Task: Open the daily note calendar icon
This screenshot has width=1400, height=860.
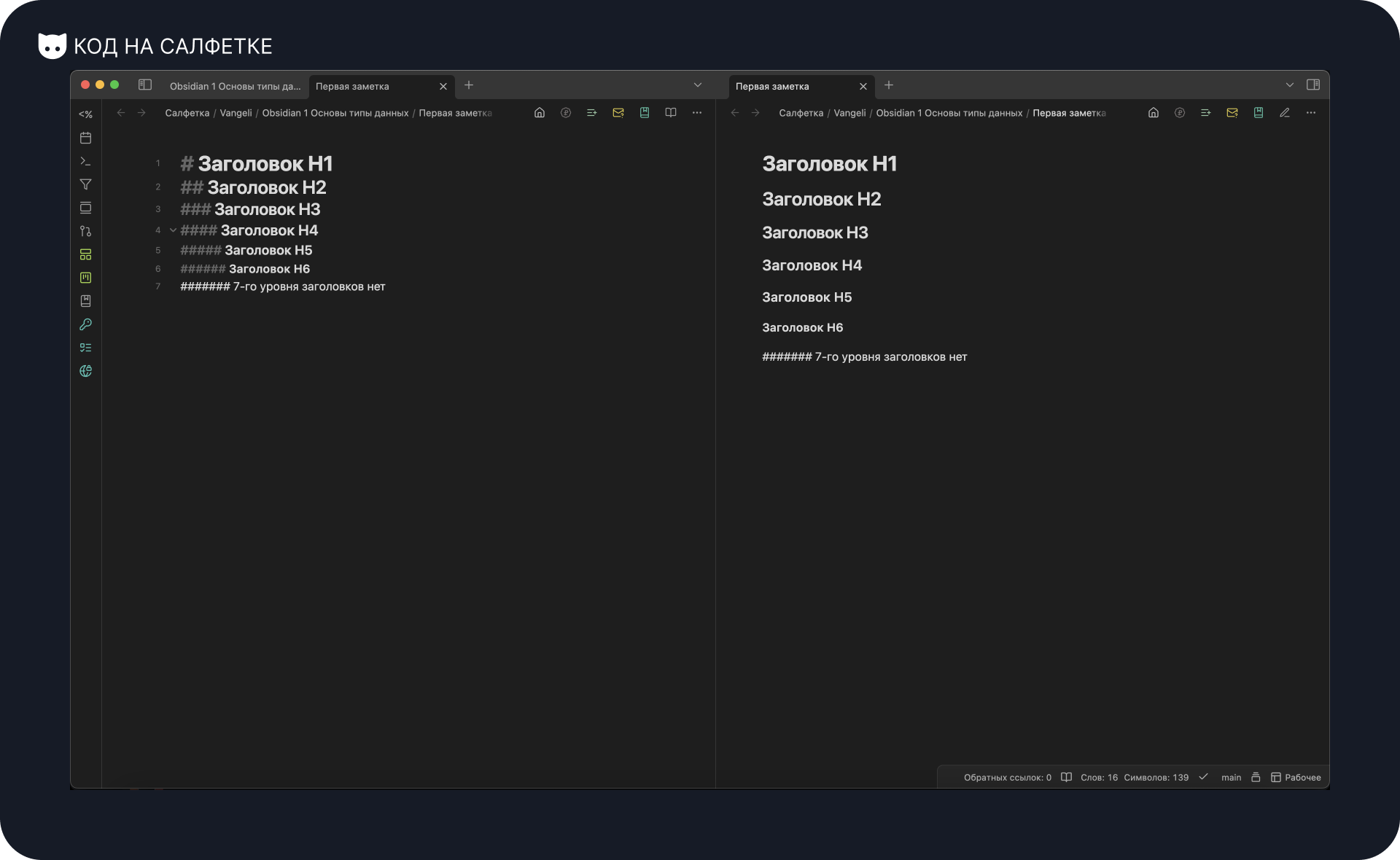Action: (85, 138)
